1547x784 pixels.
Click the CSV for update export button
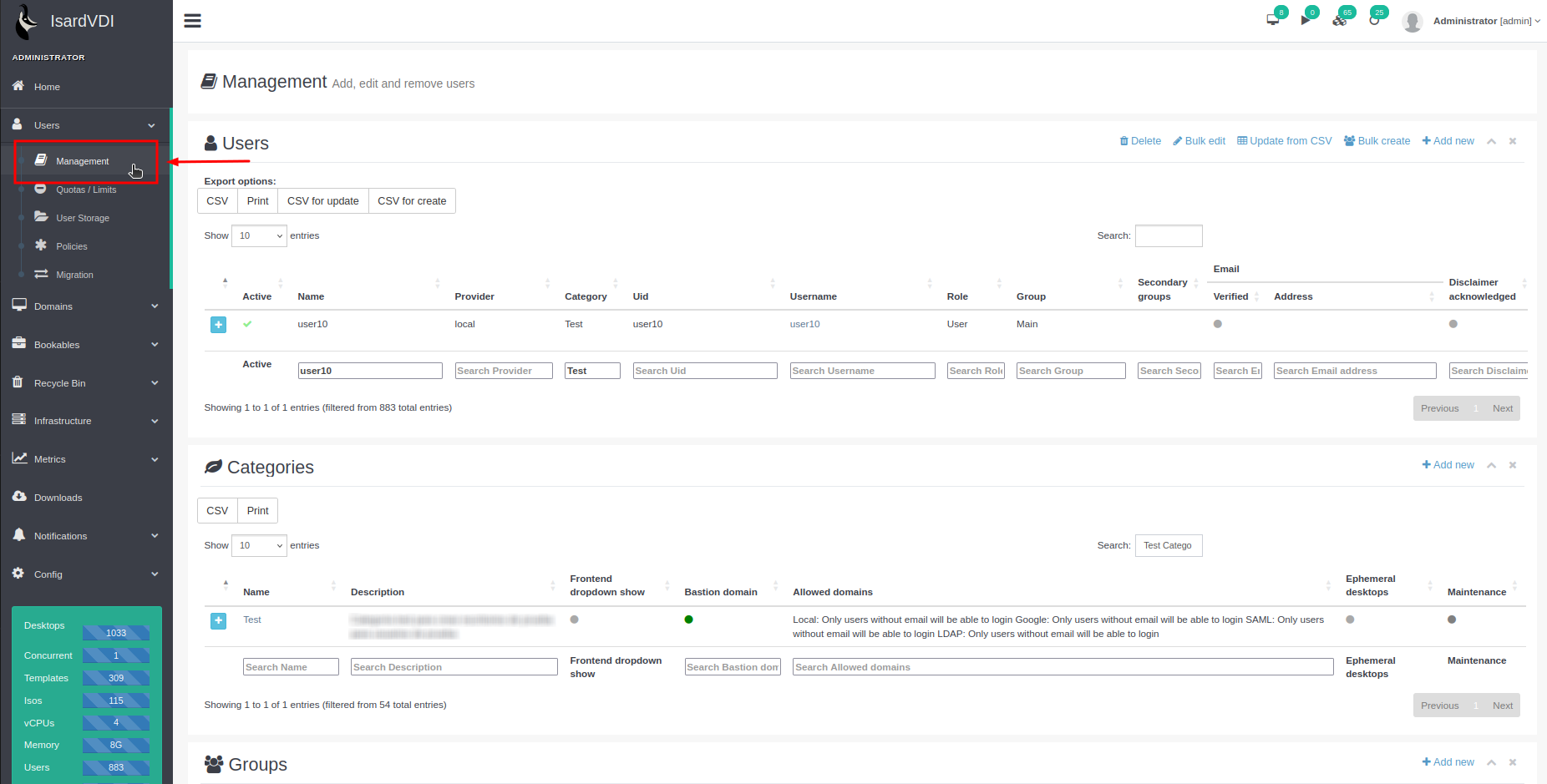coord(322,201)
